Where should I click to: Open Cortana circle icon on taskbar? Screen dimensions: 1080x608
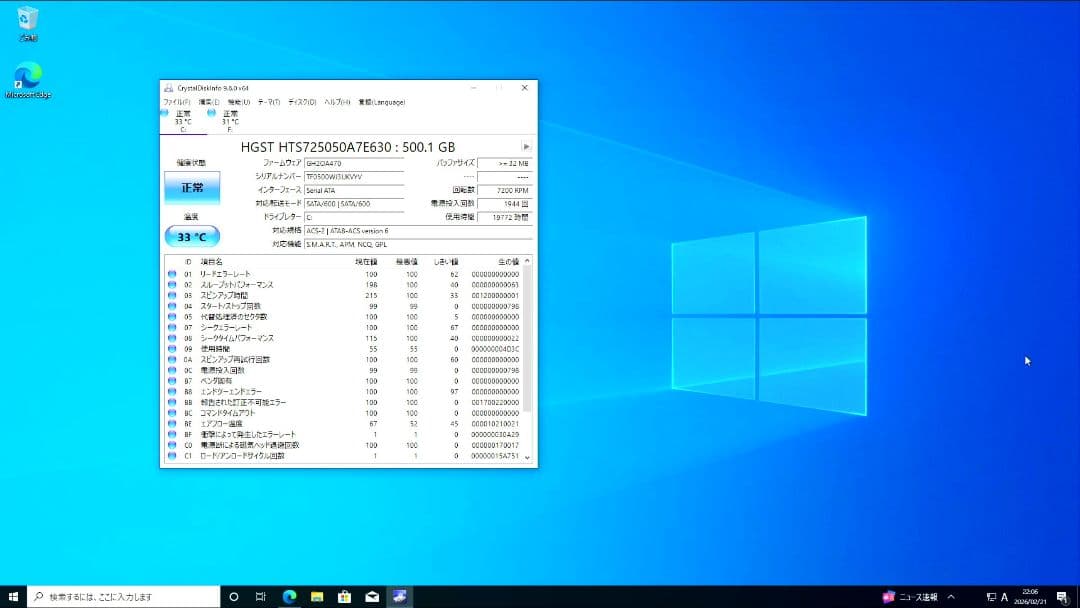point(233,596)
